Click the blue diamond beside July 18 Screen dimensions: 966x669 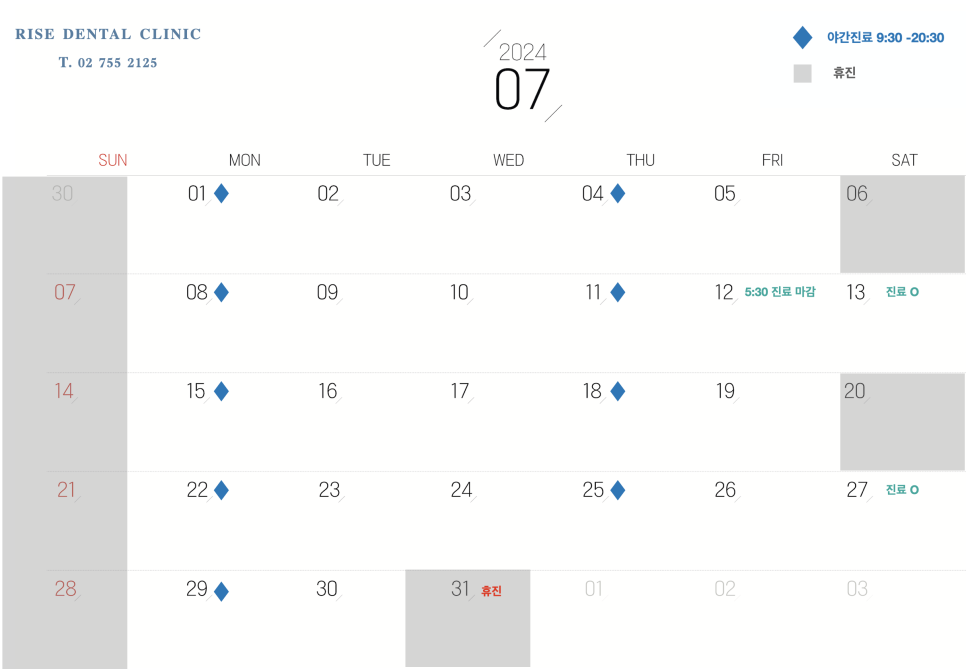pos(617,392)
